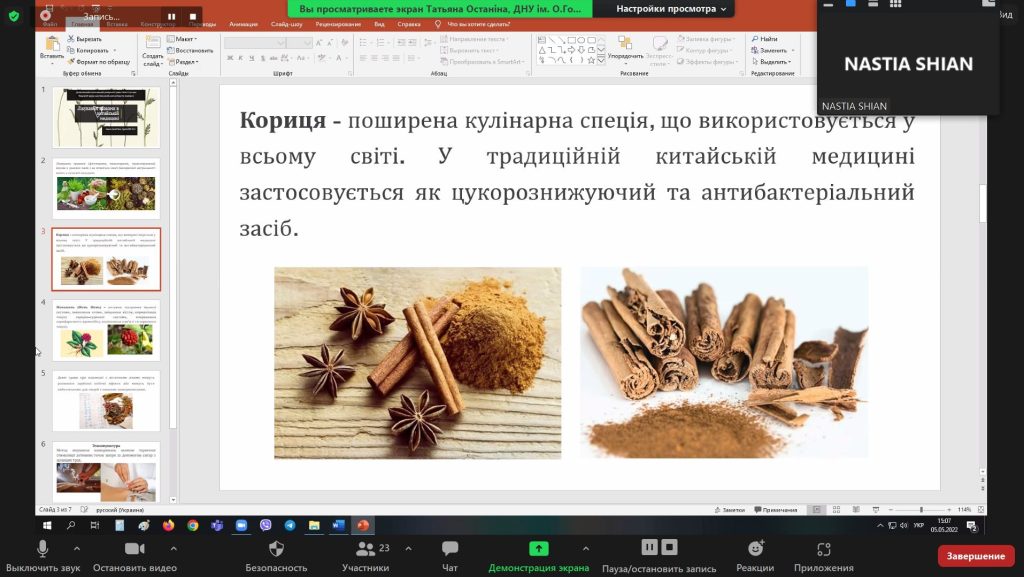Expand the video options arrow next to camera
This screenshot has height=577, width=1024.
(x=173, y=548)
